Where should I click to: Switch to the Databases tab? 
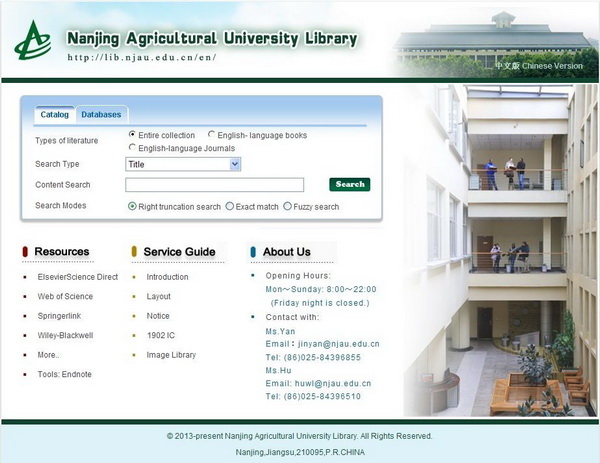pyautogui.click(x=101, y=114)
